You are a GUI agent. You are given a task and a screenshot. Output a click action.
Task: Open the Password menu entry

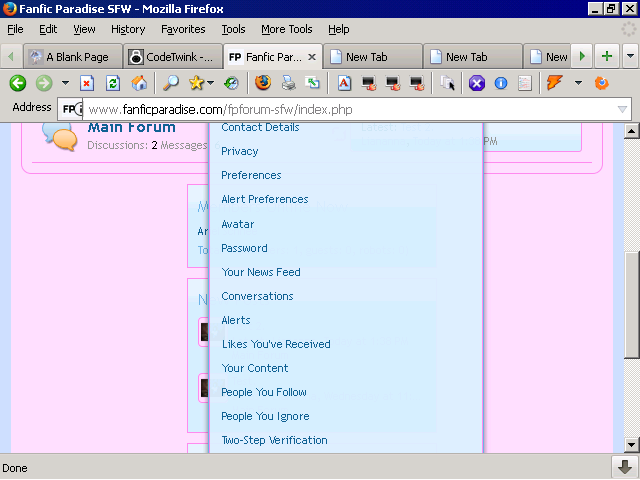[244, 248]
